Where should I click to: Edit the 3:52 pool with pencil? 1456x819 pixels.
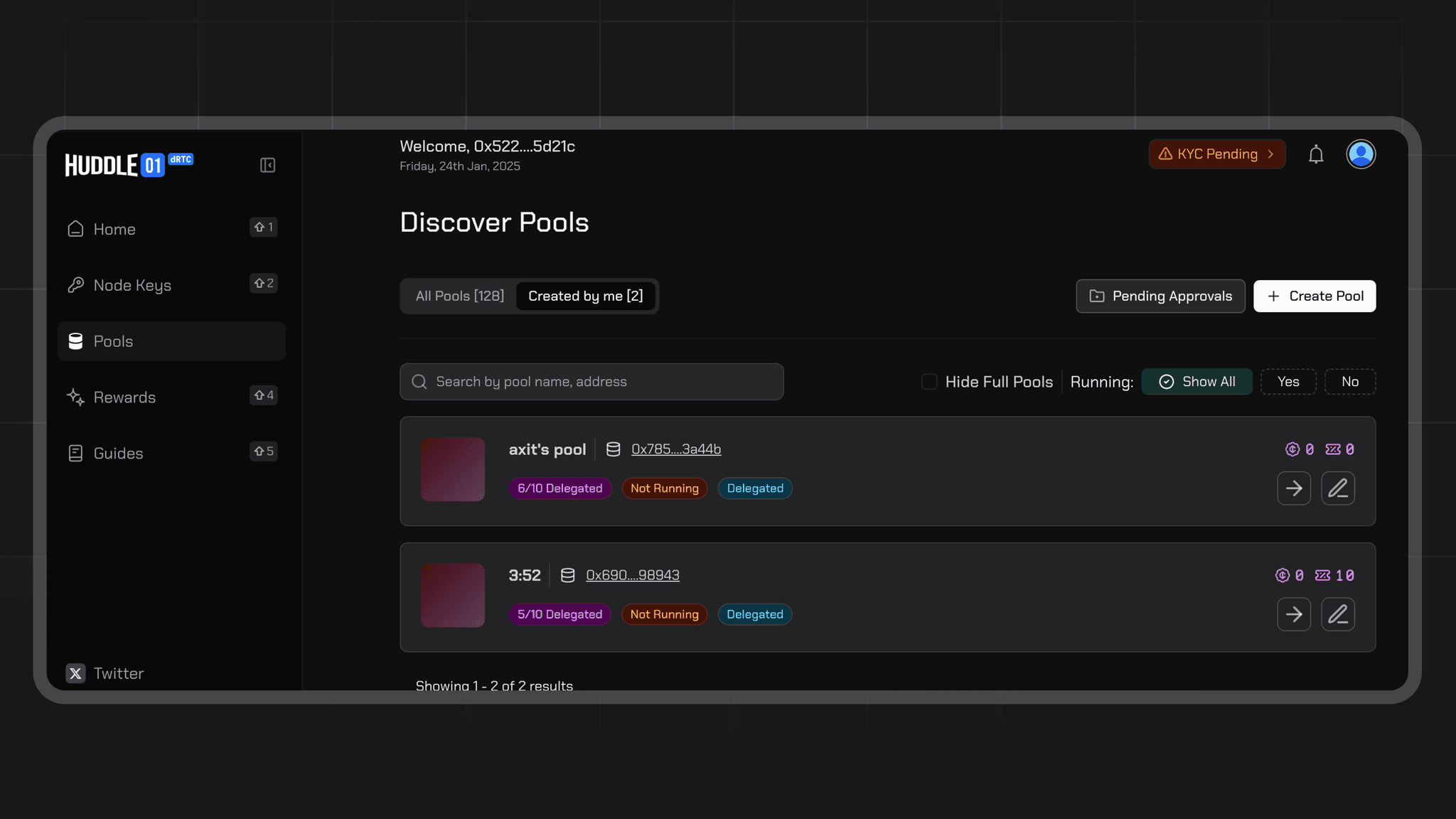[x=1337, y=614]
